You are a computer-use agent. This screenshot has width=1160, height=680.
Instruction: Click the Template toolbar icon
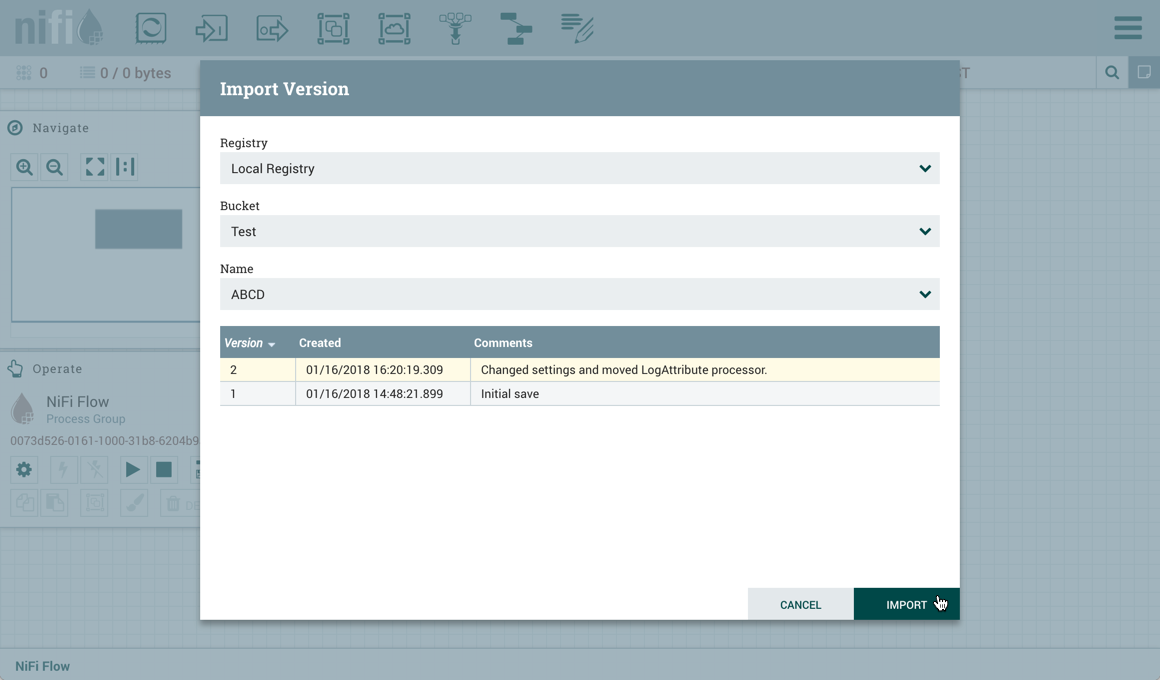516,28
